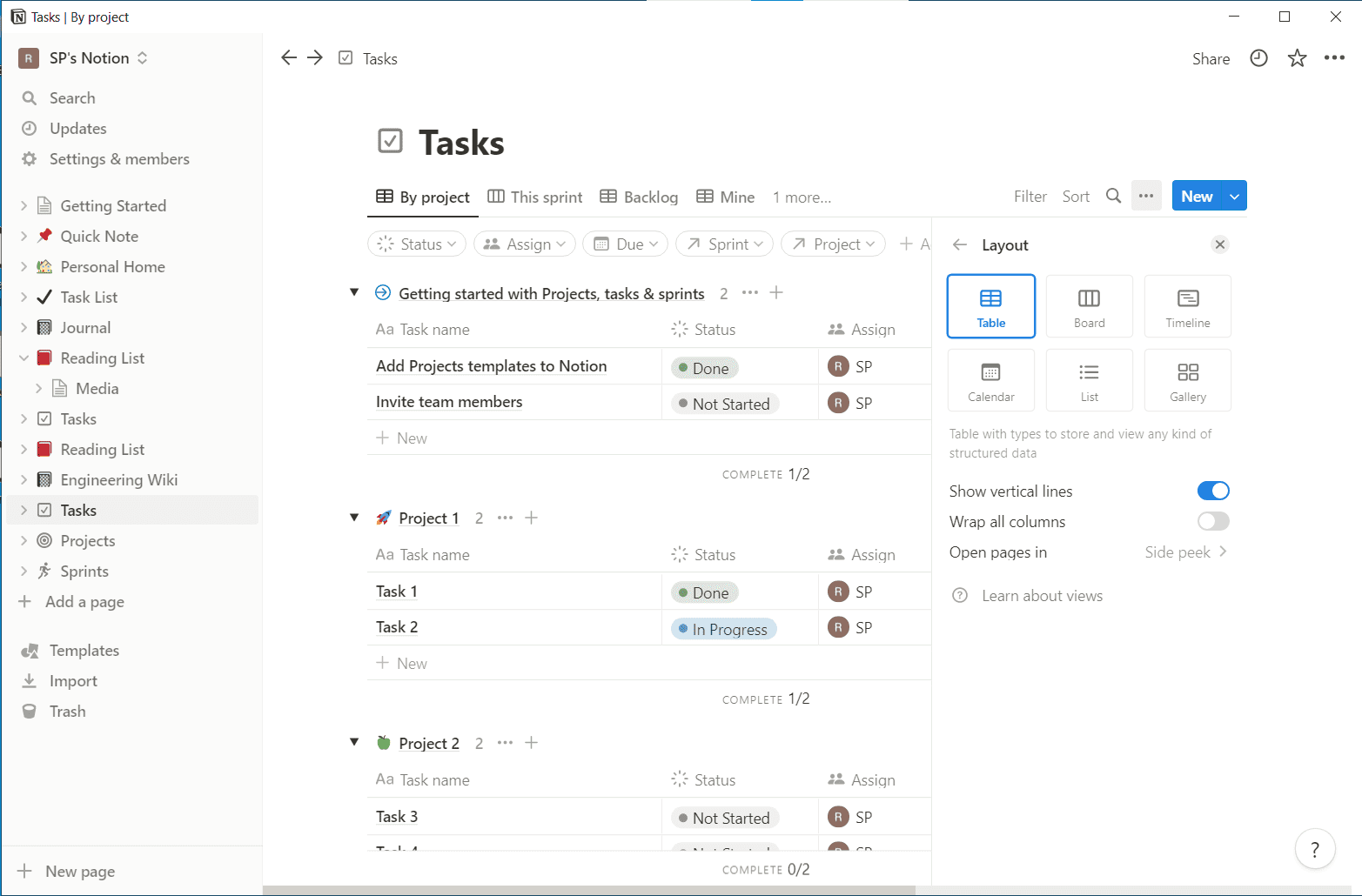The height and width of the screenshot is (896, 1362).
Task: Toggle Show vertical lines off
Action: (x=1213, y=491)
